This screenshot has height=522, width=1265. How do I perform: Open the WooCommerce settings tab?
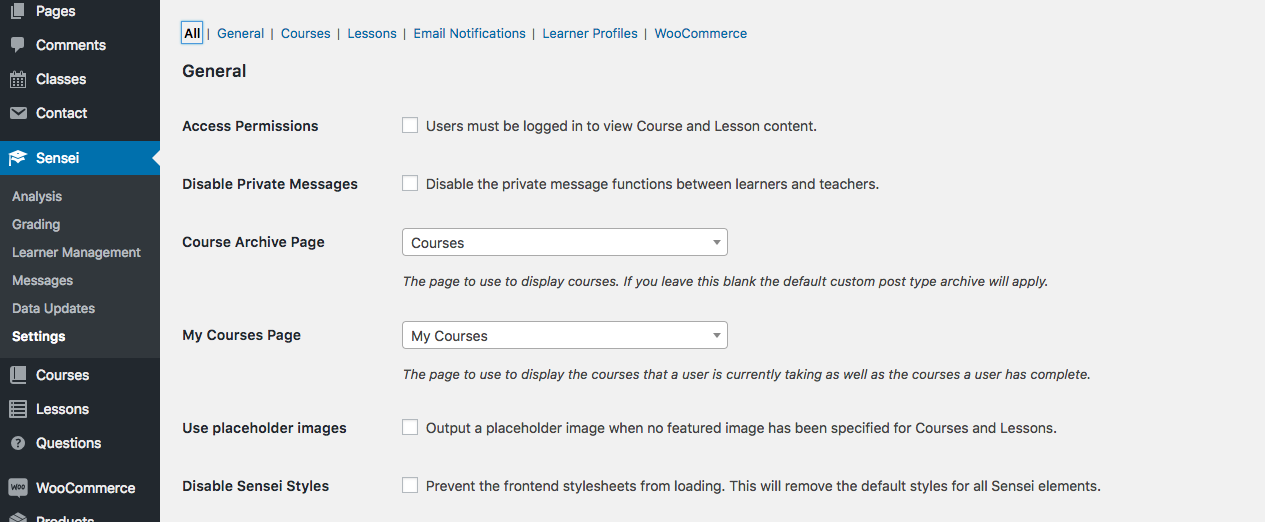click(701, 33)
